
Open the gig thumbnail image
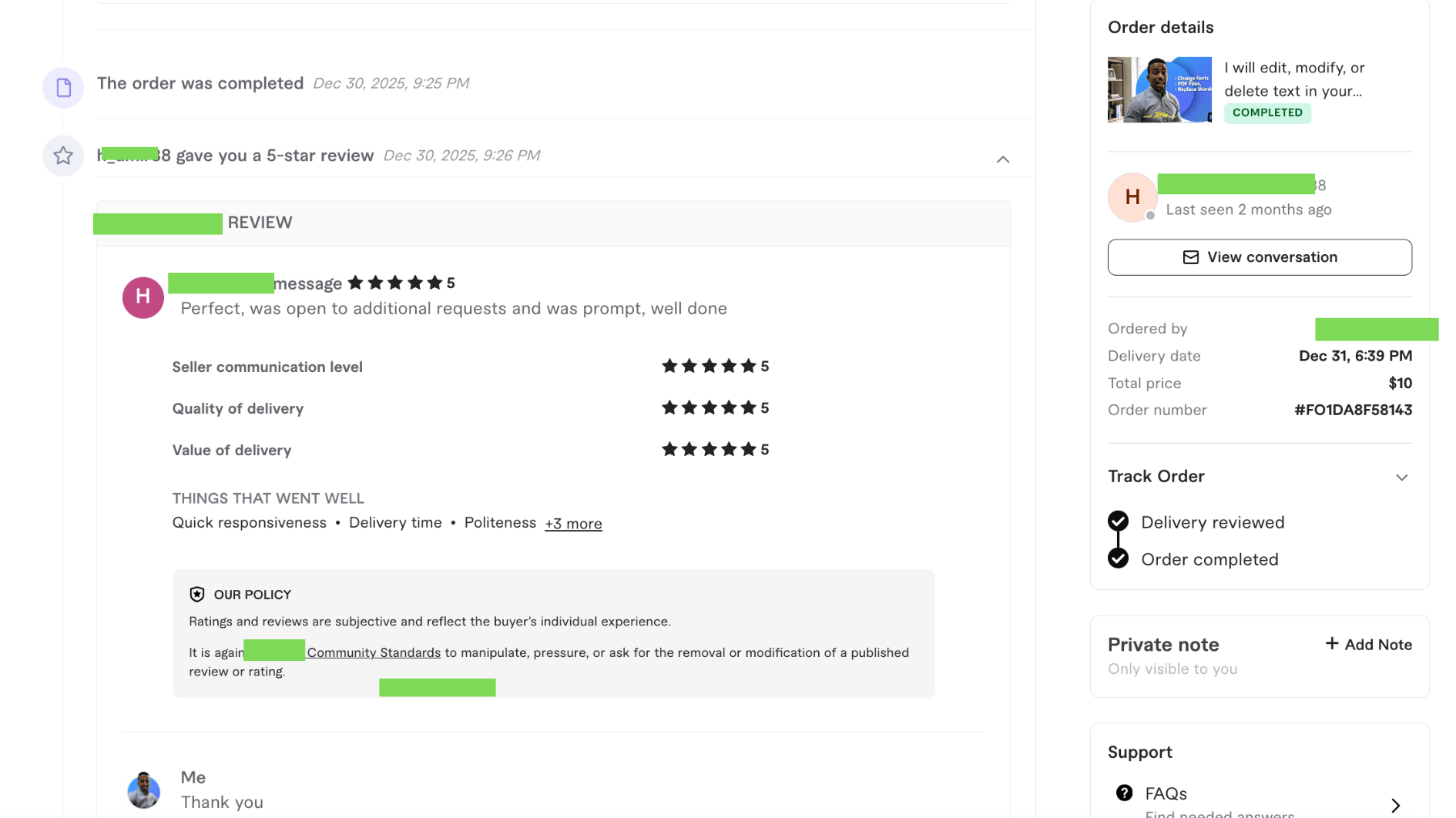coord(1159,89)
